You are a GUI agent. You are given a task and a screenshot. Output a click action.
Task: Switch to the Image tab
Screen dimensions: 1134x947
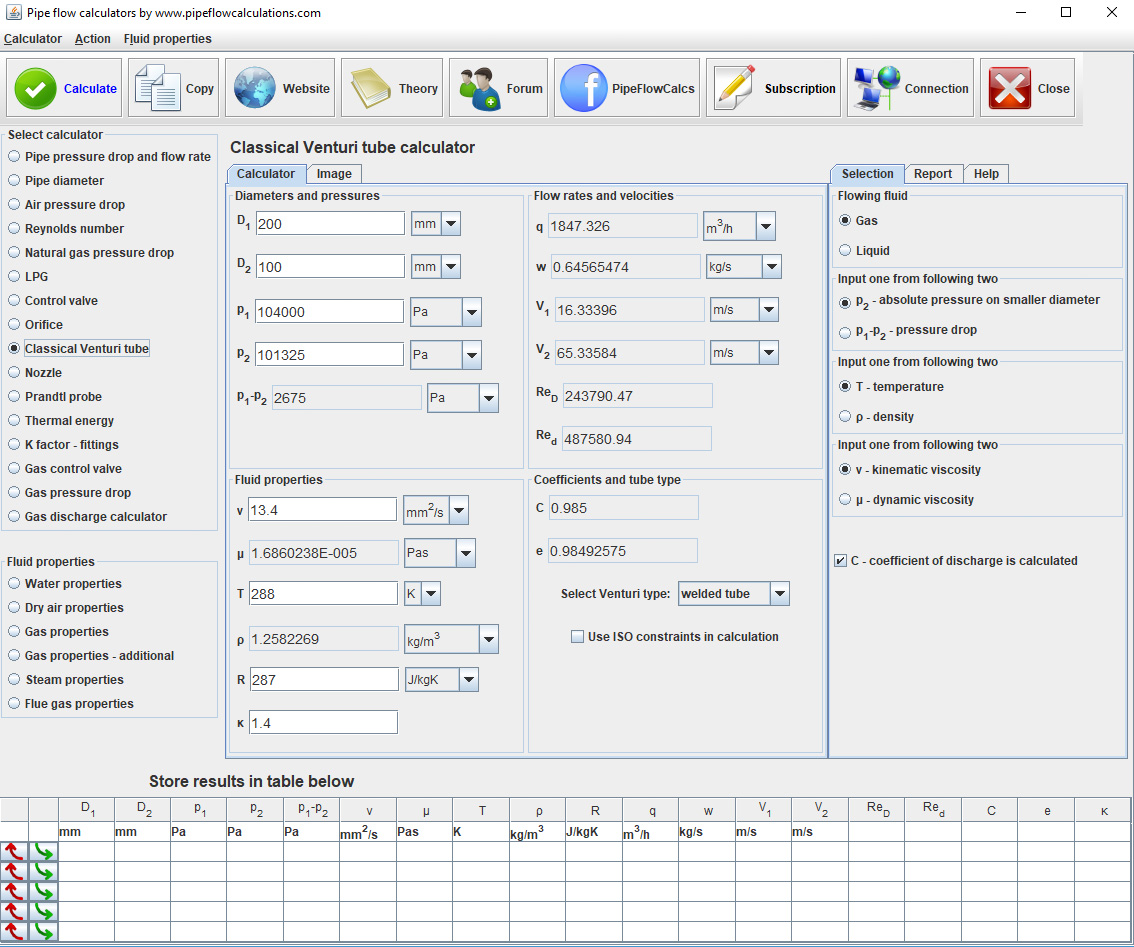coord(333,174)
